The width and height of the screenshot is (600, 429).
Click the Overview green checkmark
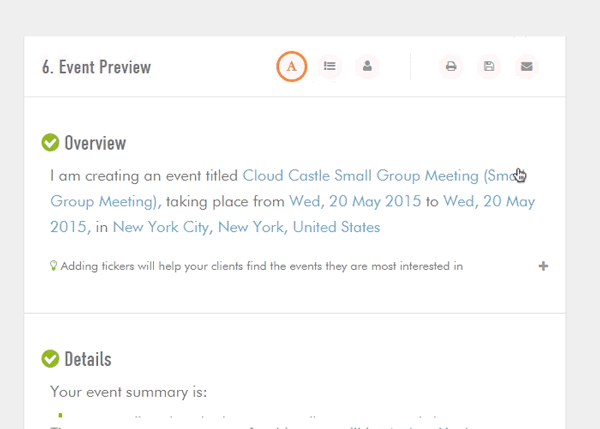pos(50,142)
